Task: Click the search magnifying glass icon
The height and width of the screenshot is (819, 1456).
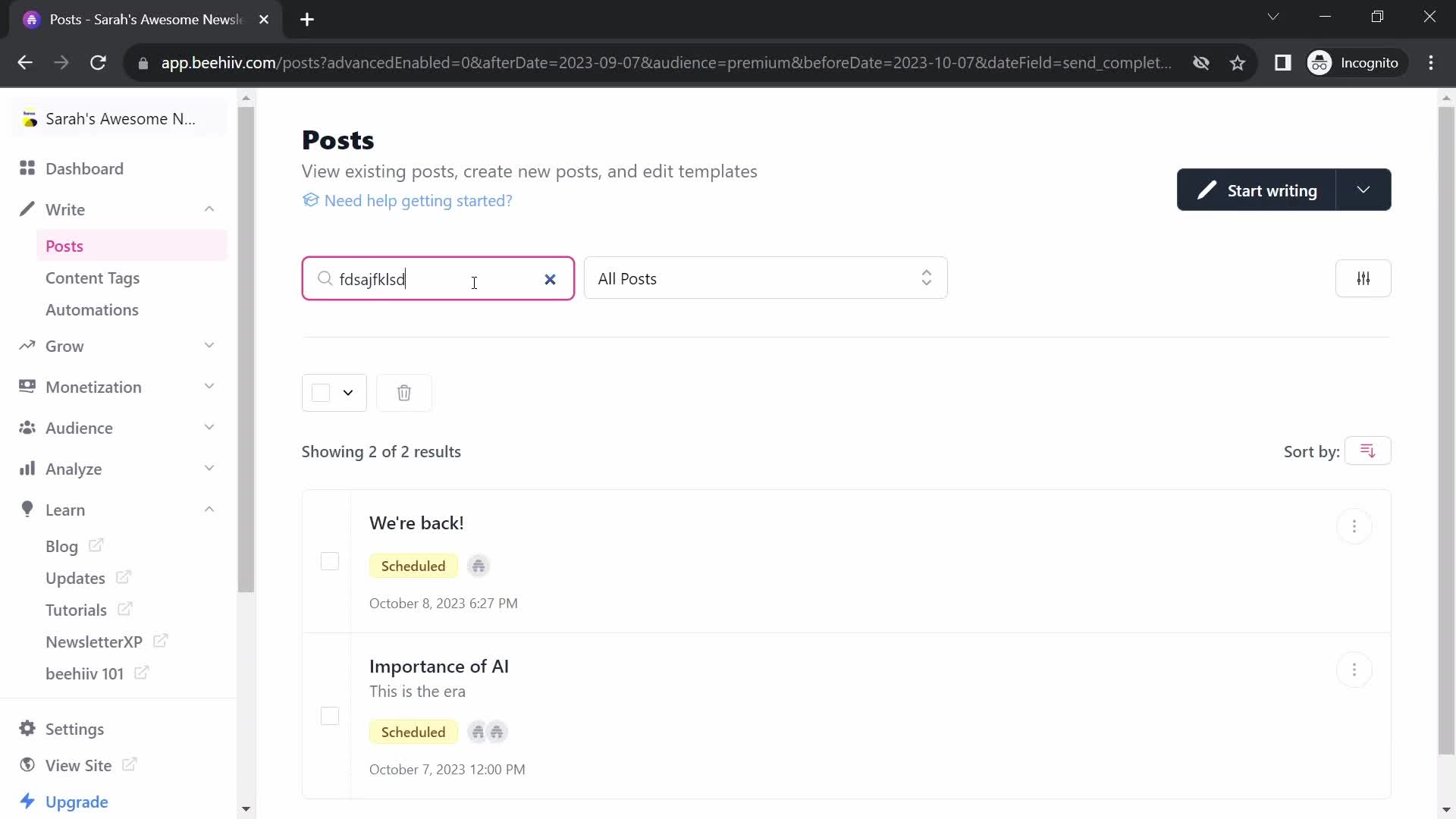Action: click(326, 280)
